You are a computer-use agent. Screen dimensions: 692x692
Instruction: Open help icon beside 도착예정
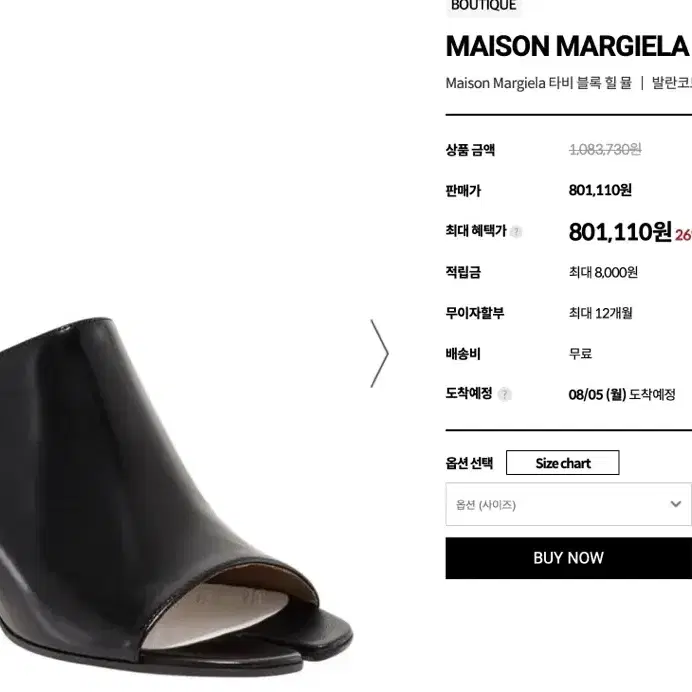click(504, 394)
